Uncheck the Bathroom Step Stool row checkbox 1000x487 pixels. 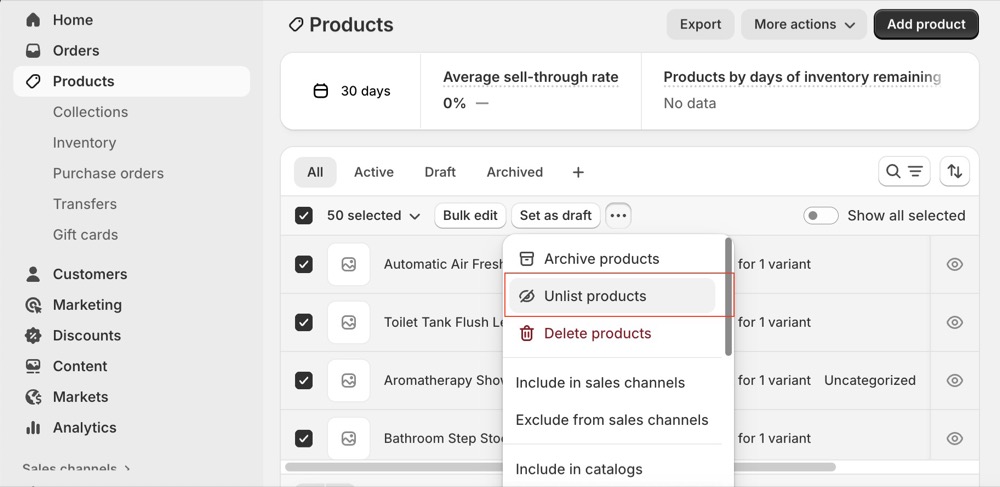[304, 438]
